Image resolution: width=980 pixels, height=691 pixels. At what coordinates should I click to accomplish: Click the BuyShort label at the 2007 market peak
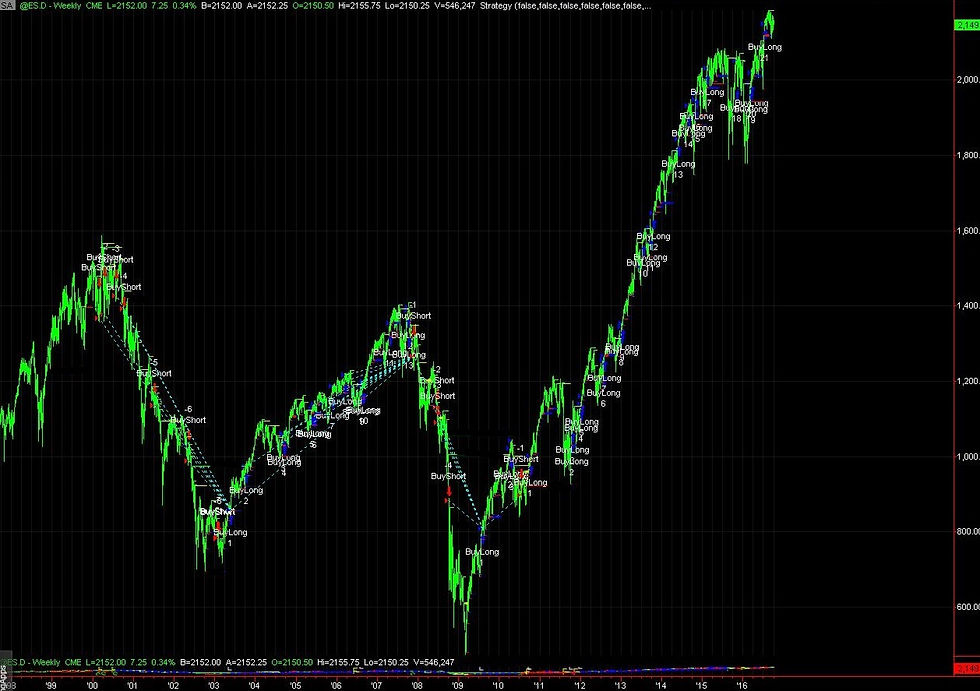[x=416, y=316]
